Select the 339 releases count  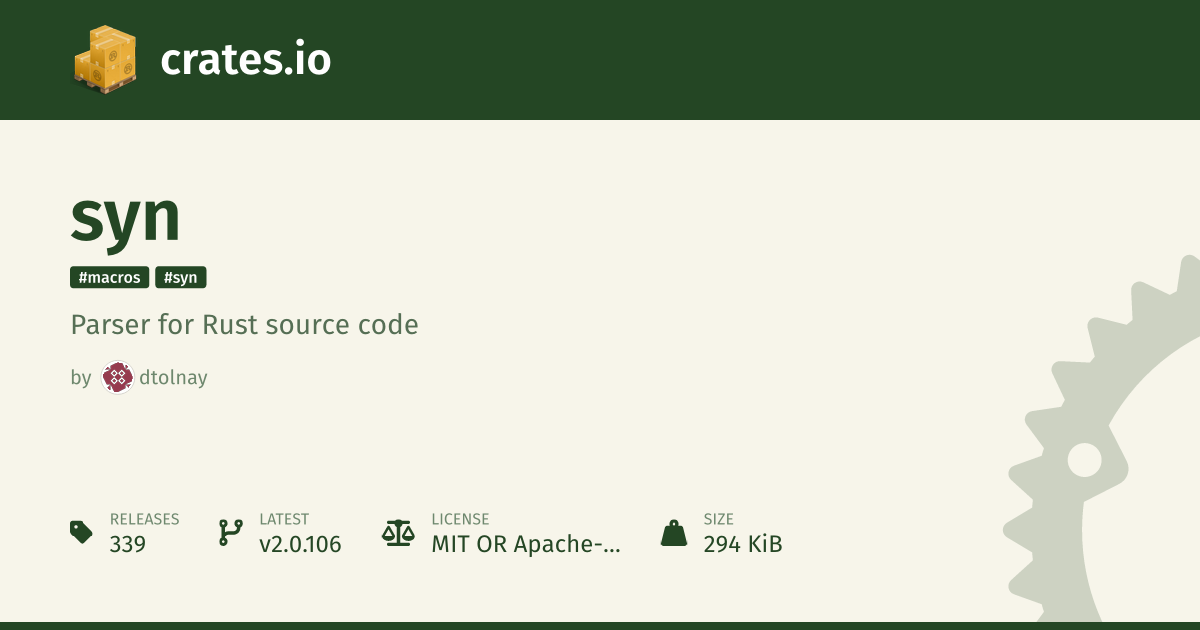coord(128,545)
